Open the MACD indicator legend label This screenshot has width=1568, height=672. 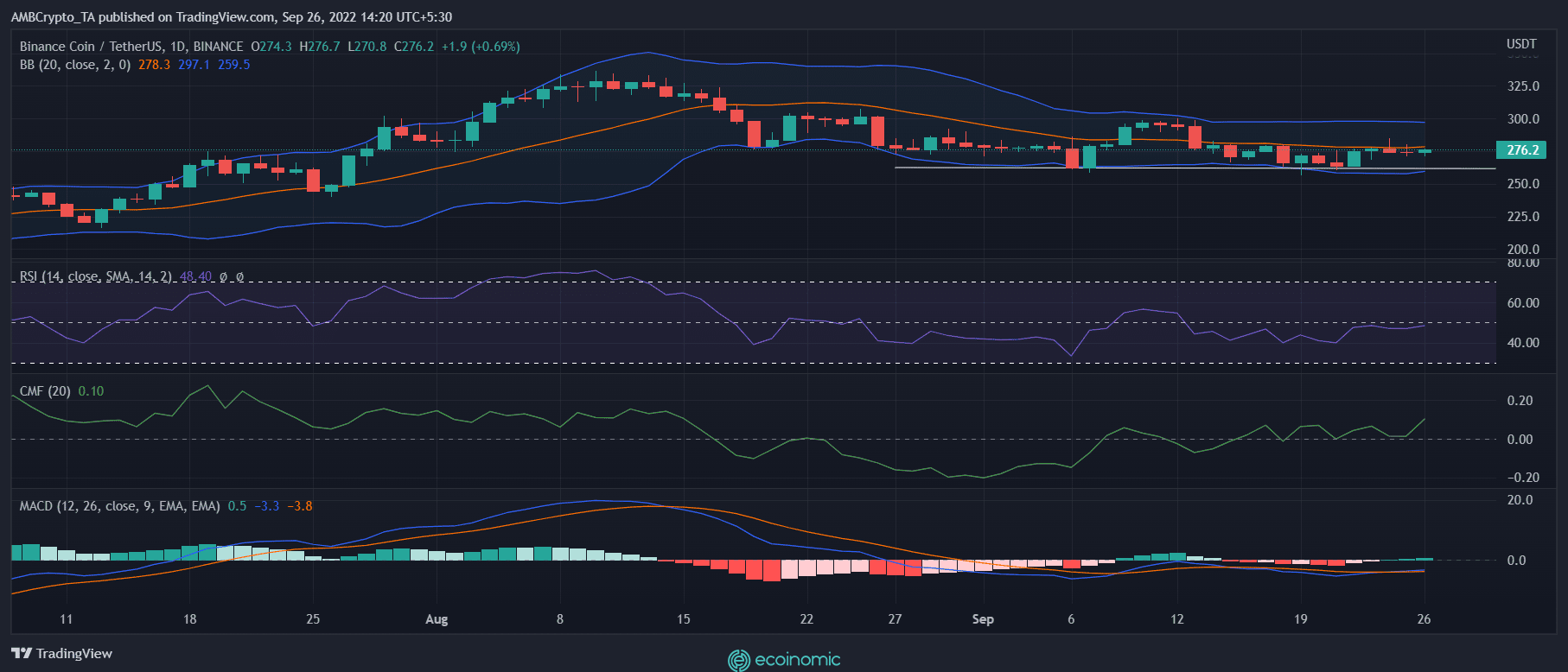(x=119, y=506)
